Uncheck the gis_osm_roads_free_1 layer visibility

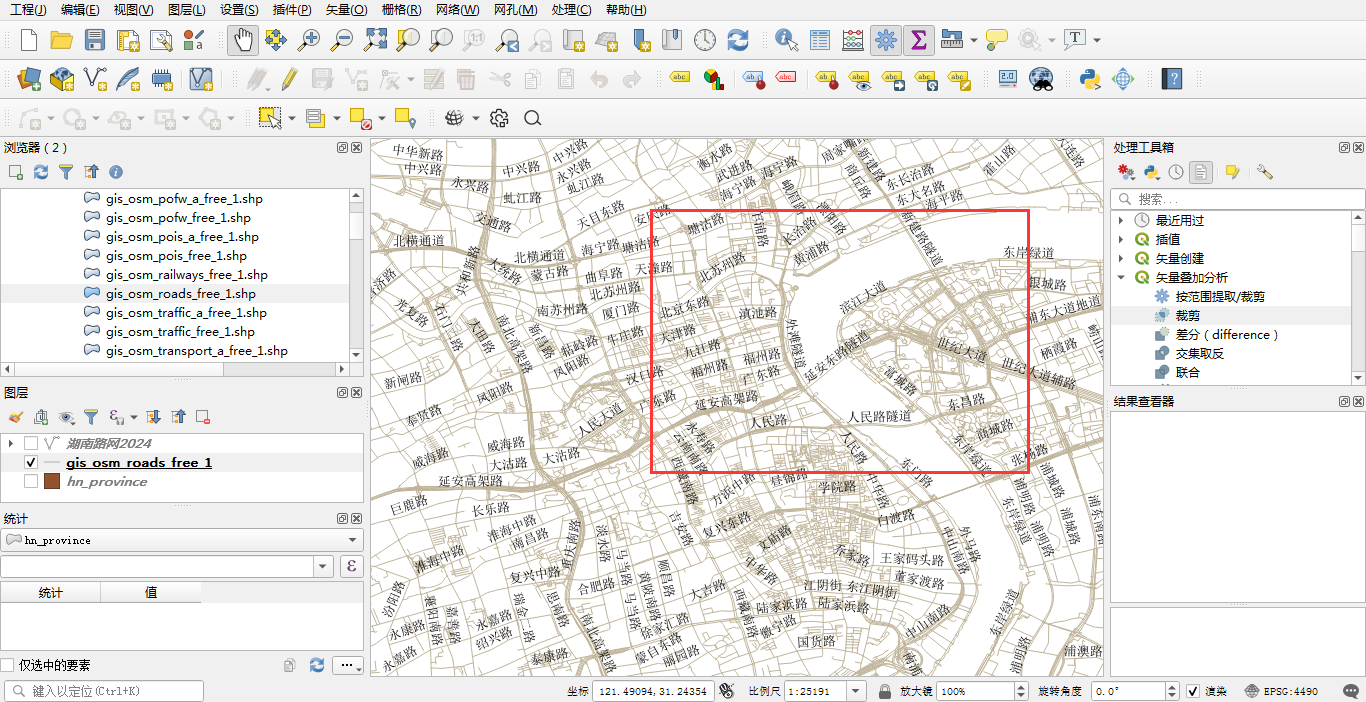[x=31, y=462]
